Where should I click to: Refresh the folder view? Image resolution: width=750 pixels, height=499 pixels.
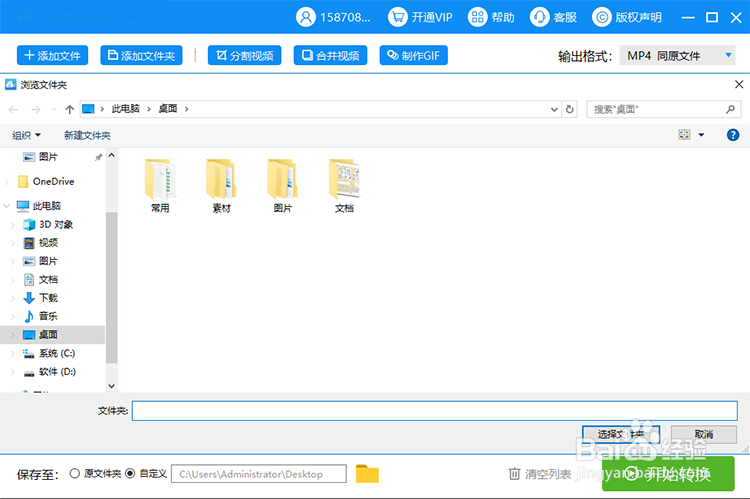570,110
